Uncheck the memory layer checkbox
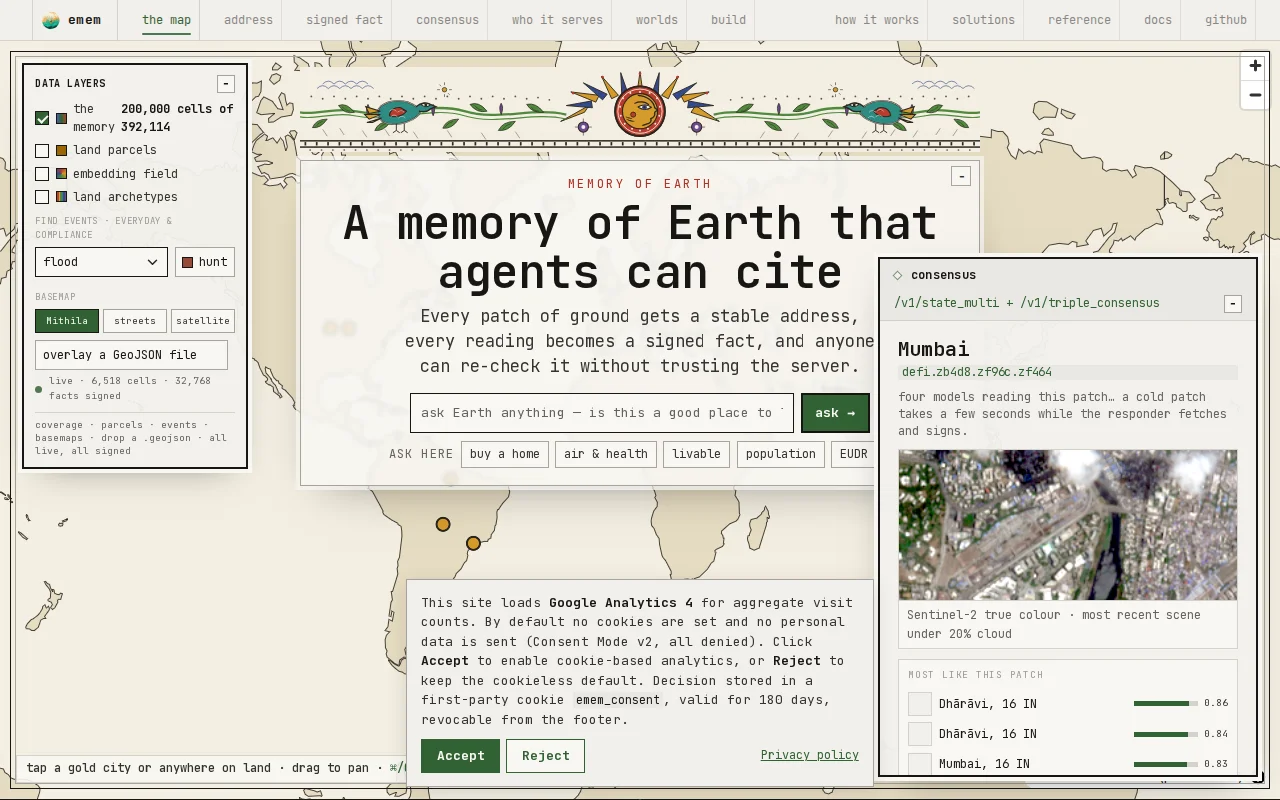1280x800 pixels. tap(42, 118)
